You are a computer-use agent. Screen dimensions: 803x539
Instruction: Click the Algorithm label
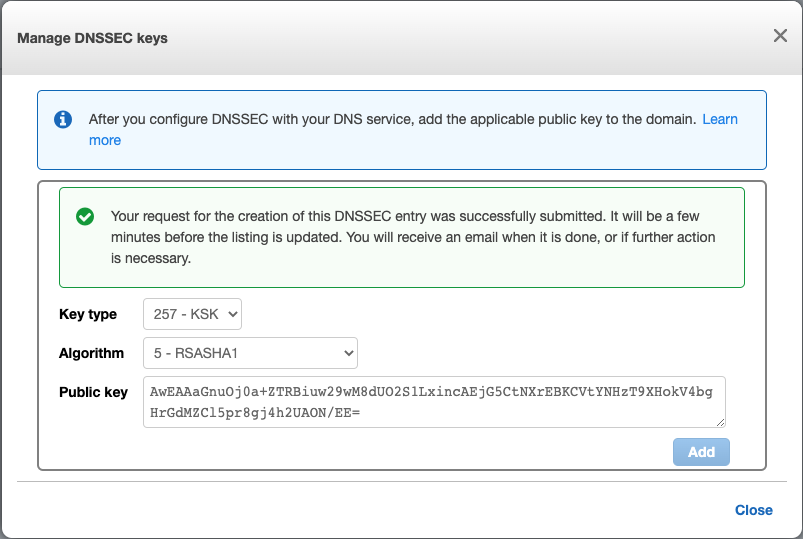(x=91, y=353)
